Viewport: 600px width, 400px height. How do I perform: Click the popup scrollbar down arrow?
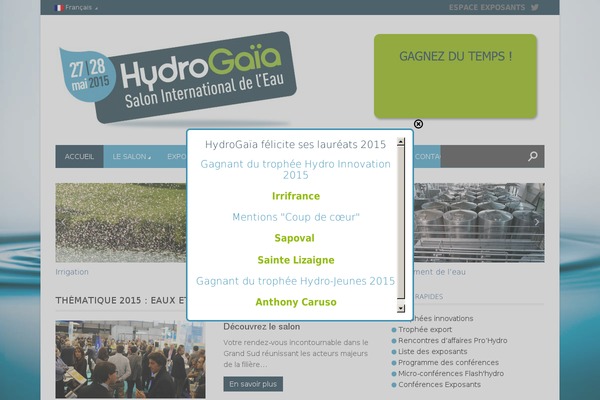(401, 308)
